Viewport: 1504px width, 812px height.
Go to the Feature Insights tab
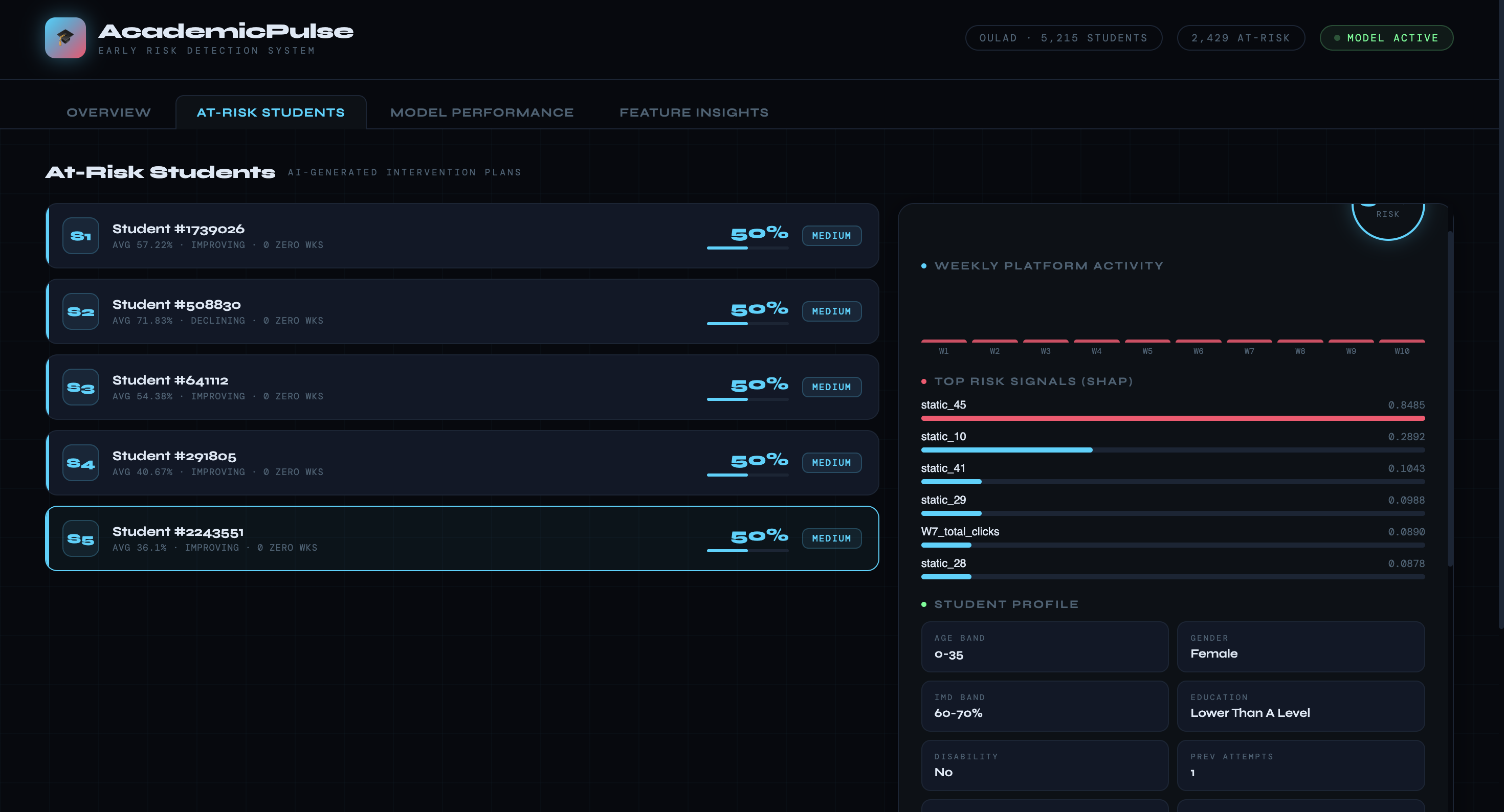(x=694, y=112)
